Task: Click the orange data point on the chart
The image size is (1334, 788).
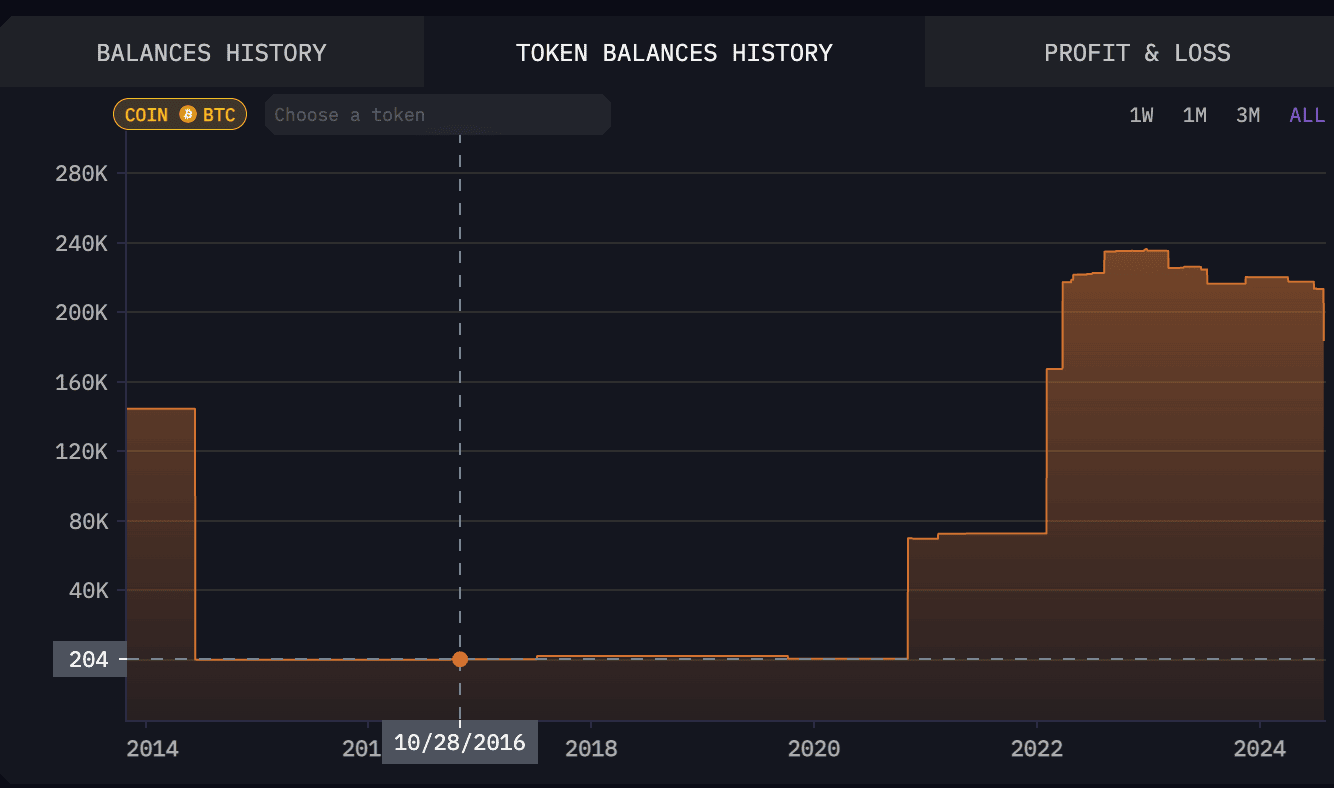Action: coord(460,659)
